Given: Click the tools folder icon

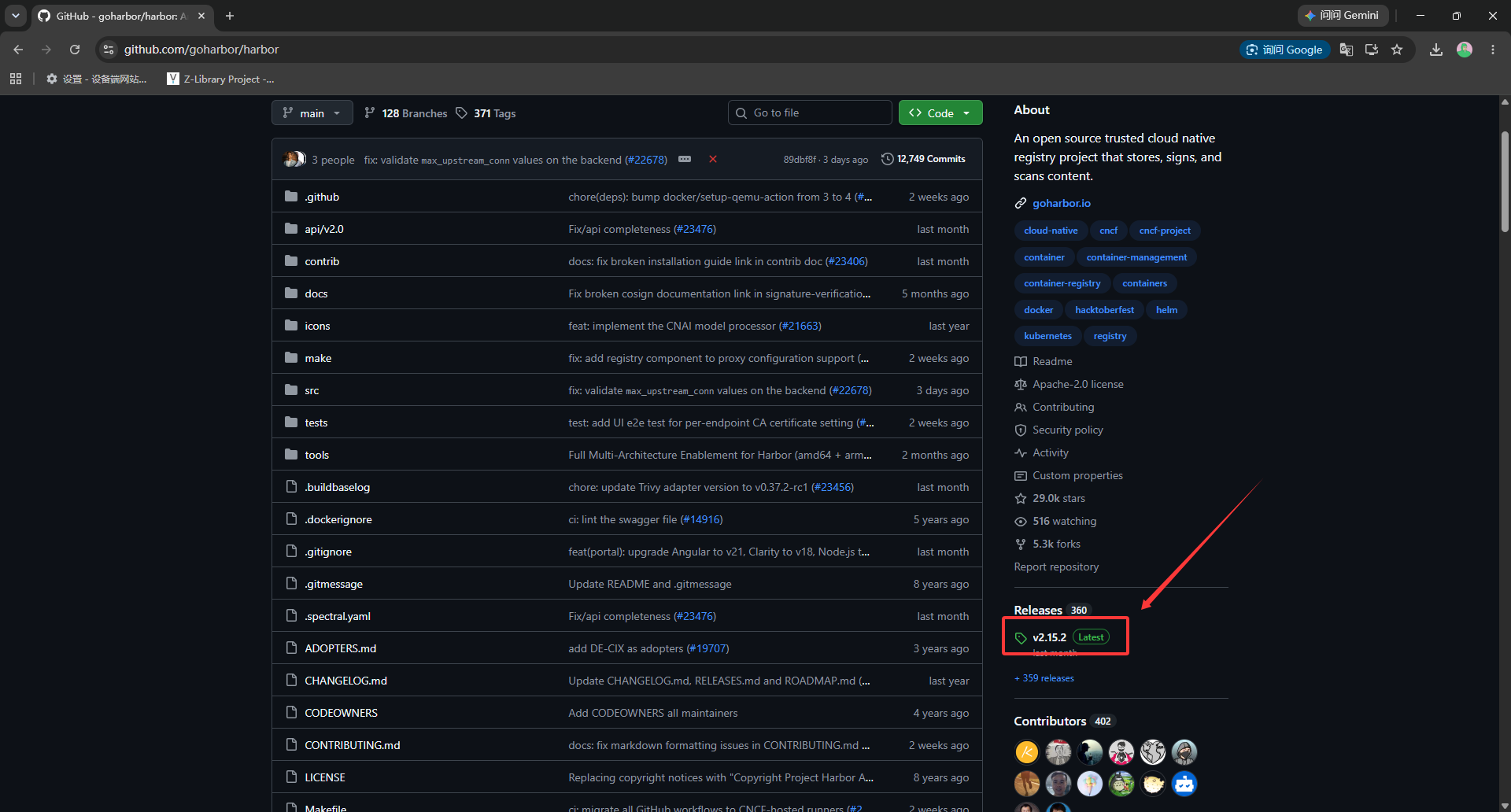Looking at the screenshot, I should (291, 454).
